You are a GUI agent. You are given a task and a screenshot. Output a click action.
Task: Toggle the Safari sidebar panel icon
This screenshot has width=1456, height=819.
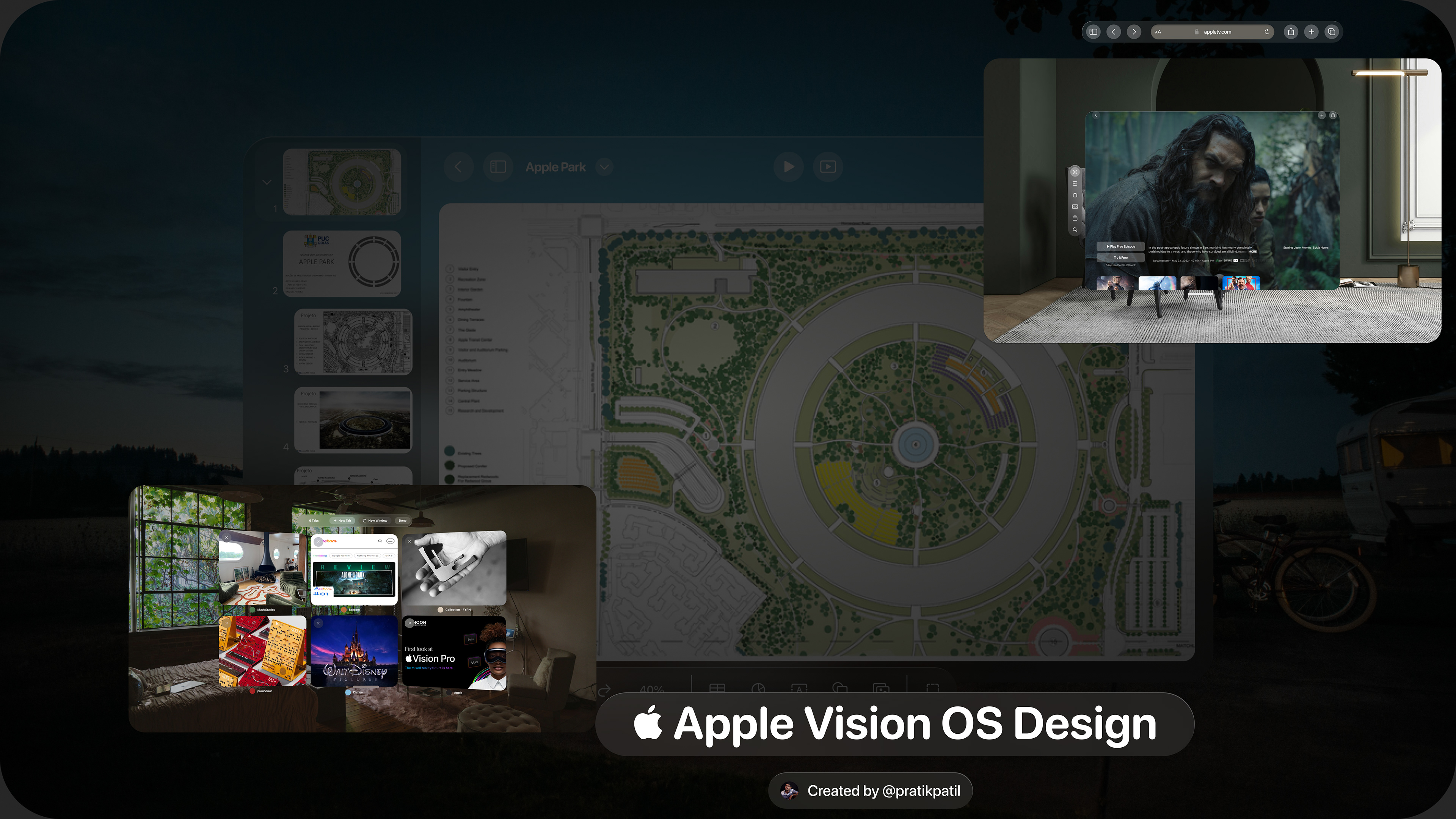click(1093, 31)
